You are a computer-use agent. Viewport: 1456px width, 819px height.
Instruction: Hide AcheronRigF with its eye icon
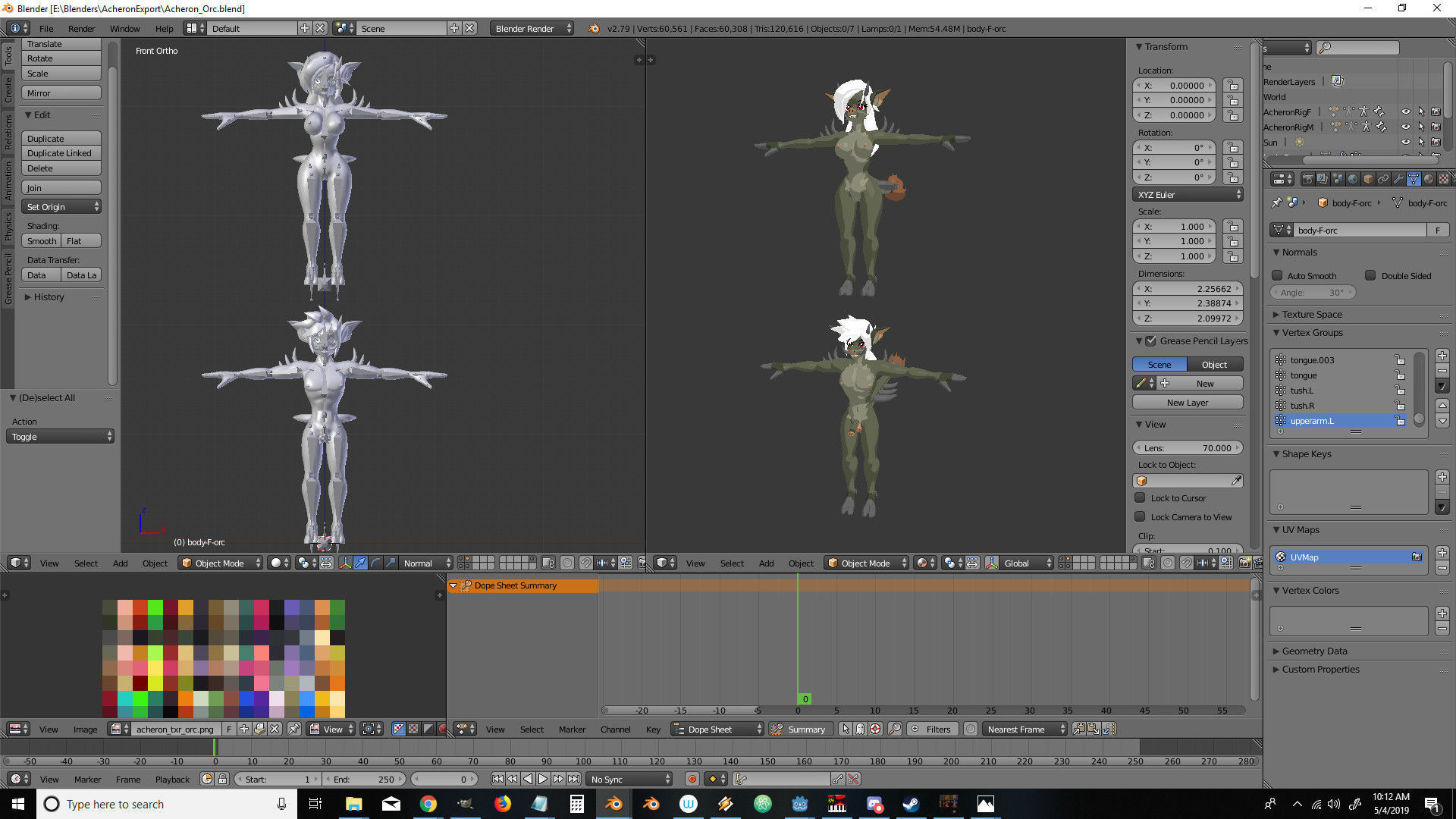pos(1405,111)
